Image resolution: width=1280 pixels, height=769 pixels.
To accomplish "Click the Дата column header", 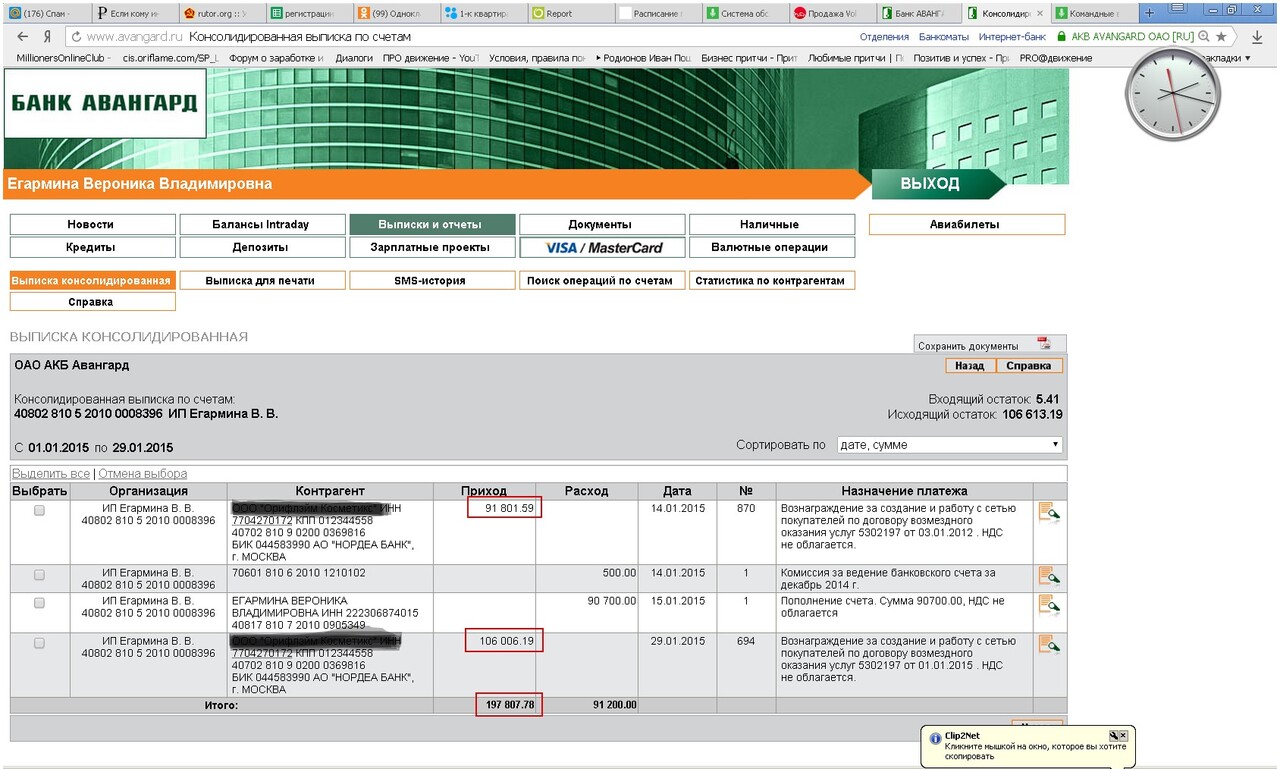I will point(677,491).
